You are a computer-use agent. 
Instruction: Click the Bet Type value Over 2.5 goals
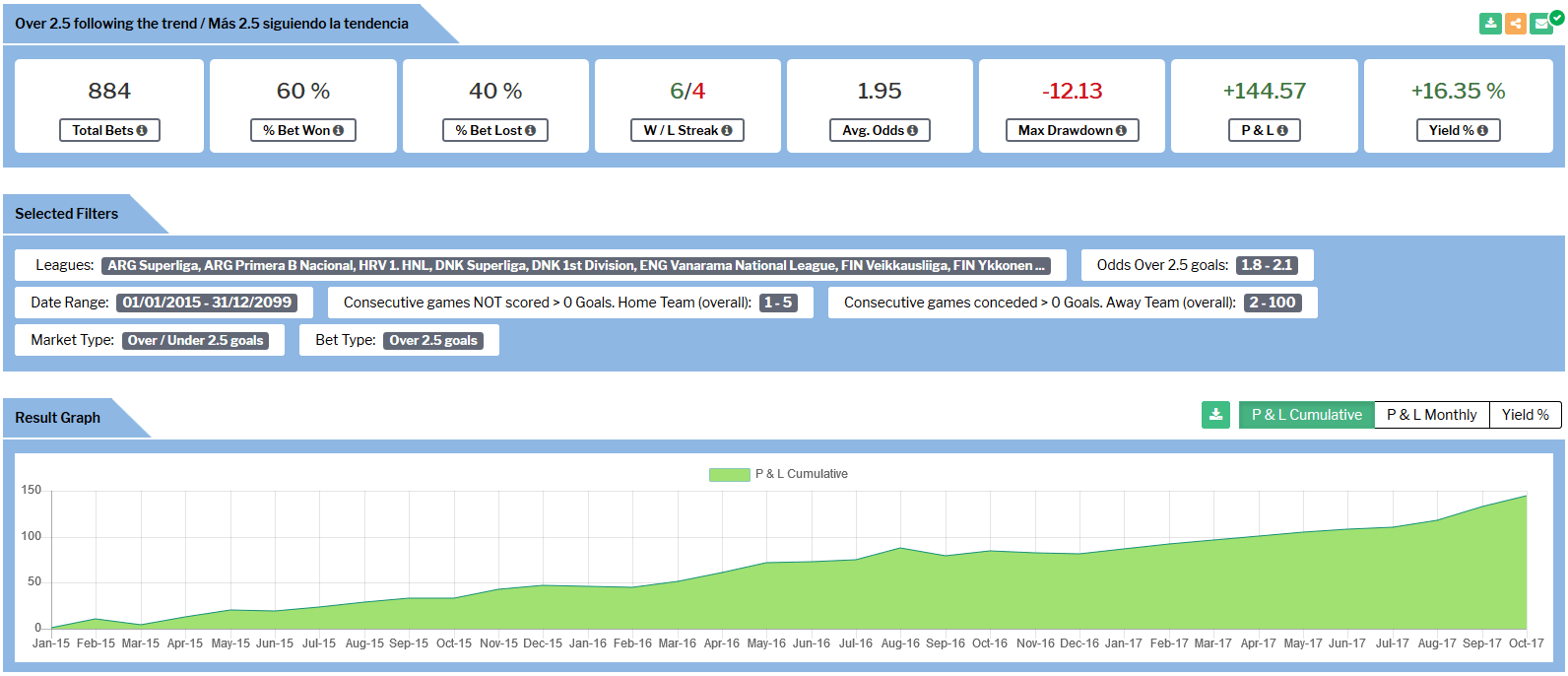[433, 340]
